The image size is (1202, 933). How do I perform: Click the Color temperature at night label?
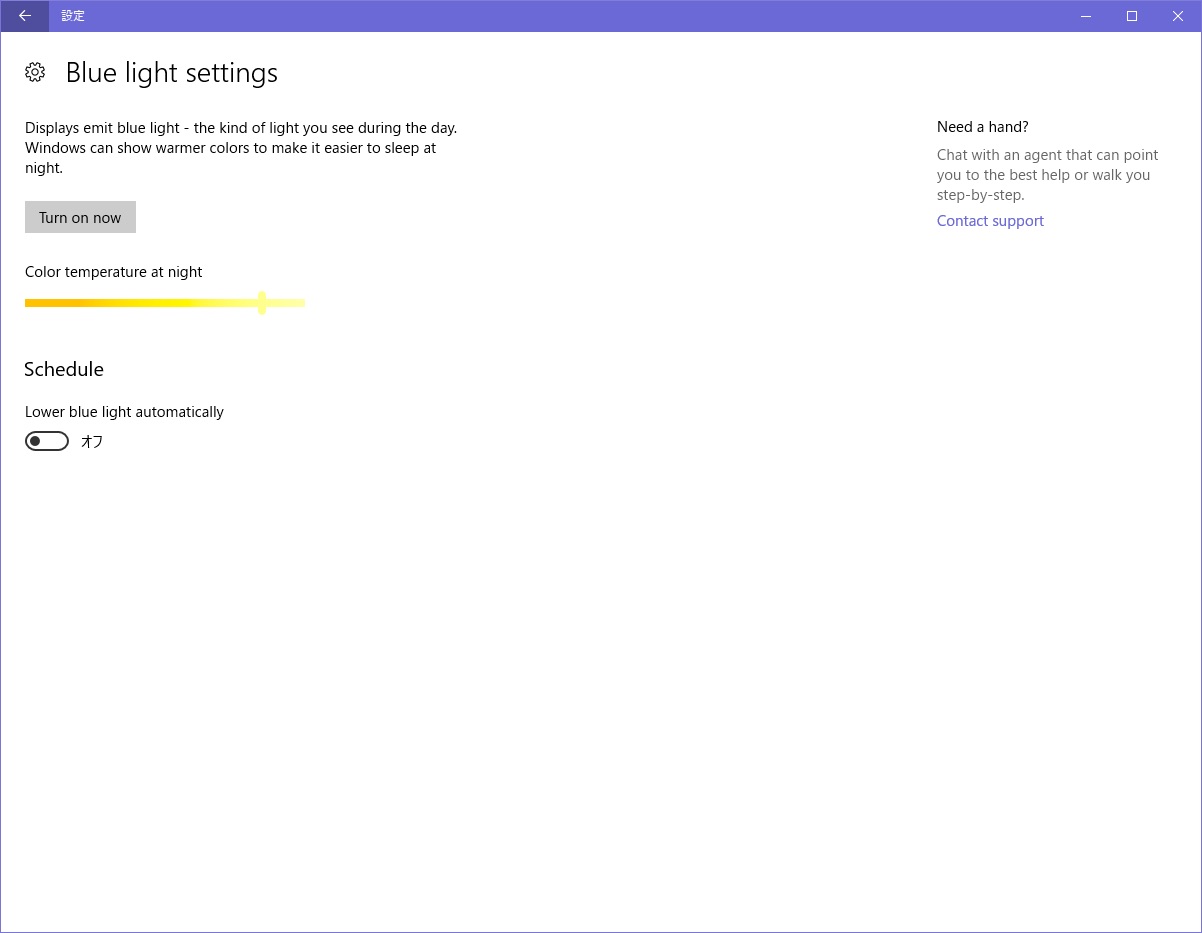pyautogui.click(x=114, y=272)
